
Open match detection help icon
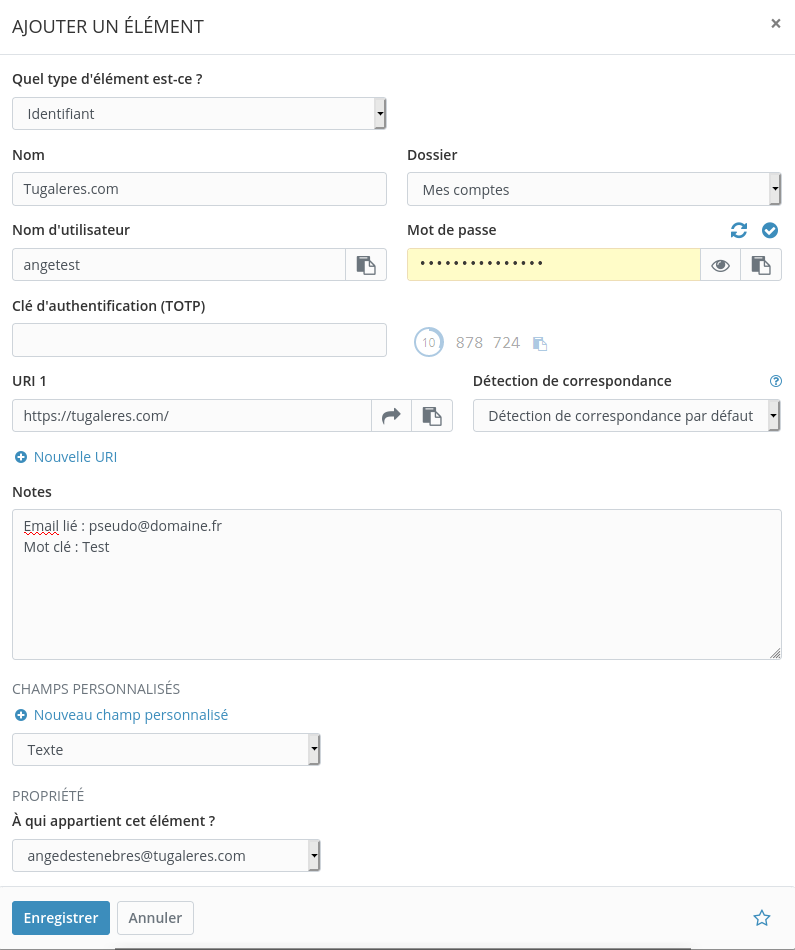775,381
